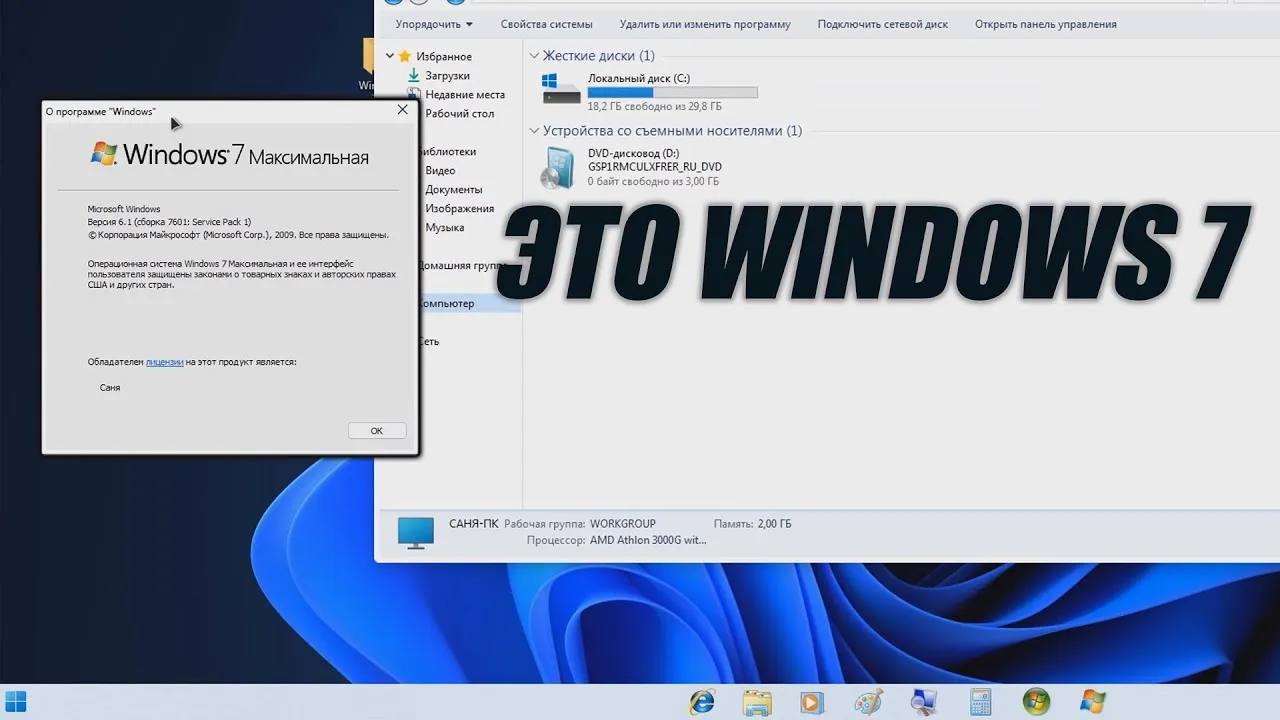Click Подключить сетевой диск
Screen dimensions: 1280x720
click(883, 24)
